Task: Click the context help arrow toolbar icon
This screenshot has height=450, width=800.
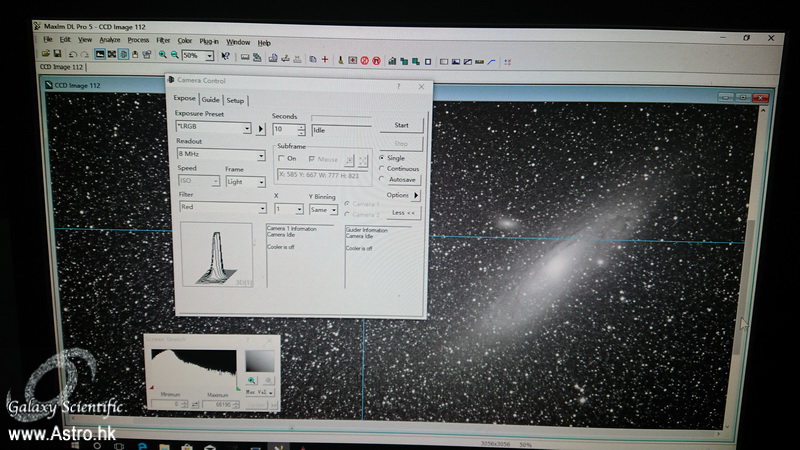Action: pyautogui.click(x=226, y=57)
